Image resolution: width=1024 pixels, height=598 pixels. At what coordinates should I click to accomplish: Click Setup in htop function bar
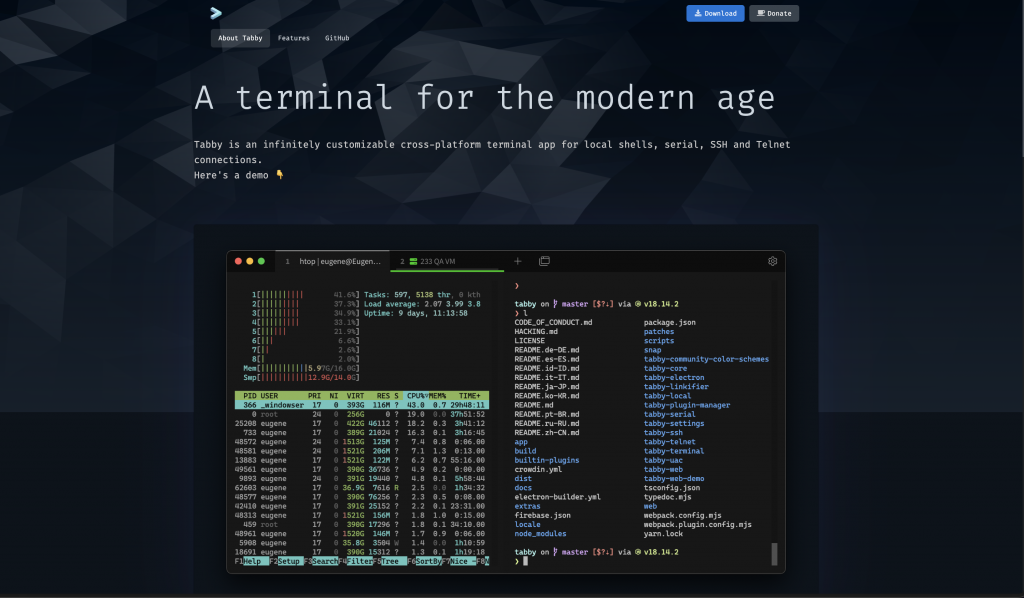tap(288, 561)
